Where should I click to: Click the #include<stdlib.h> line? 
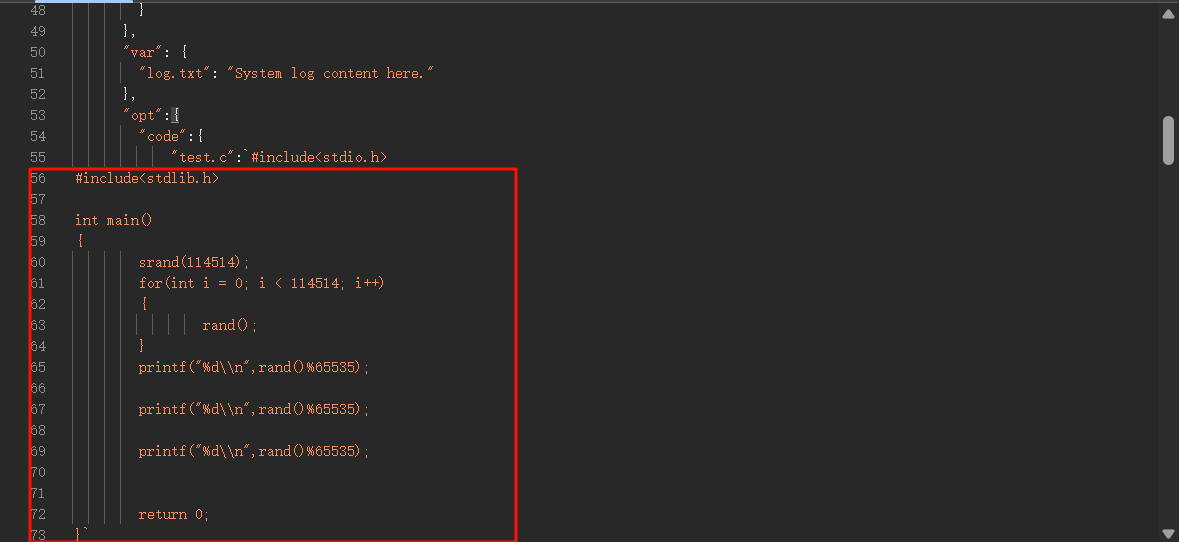click(x=146, y=179)
